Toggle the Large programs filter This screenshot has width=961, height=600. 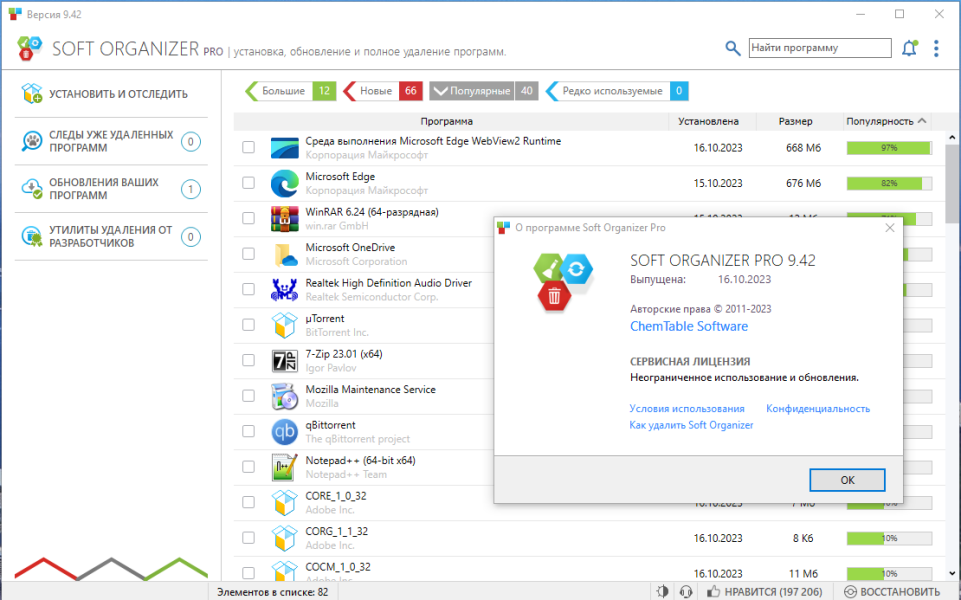pos(290,91)
